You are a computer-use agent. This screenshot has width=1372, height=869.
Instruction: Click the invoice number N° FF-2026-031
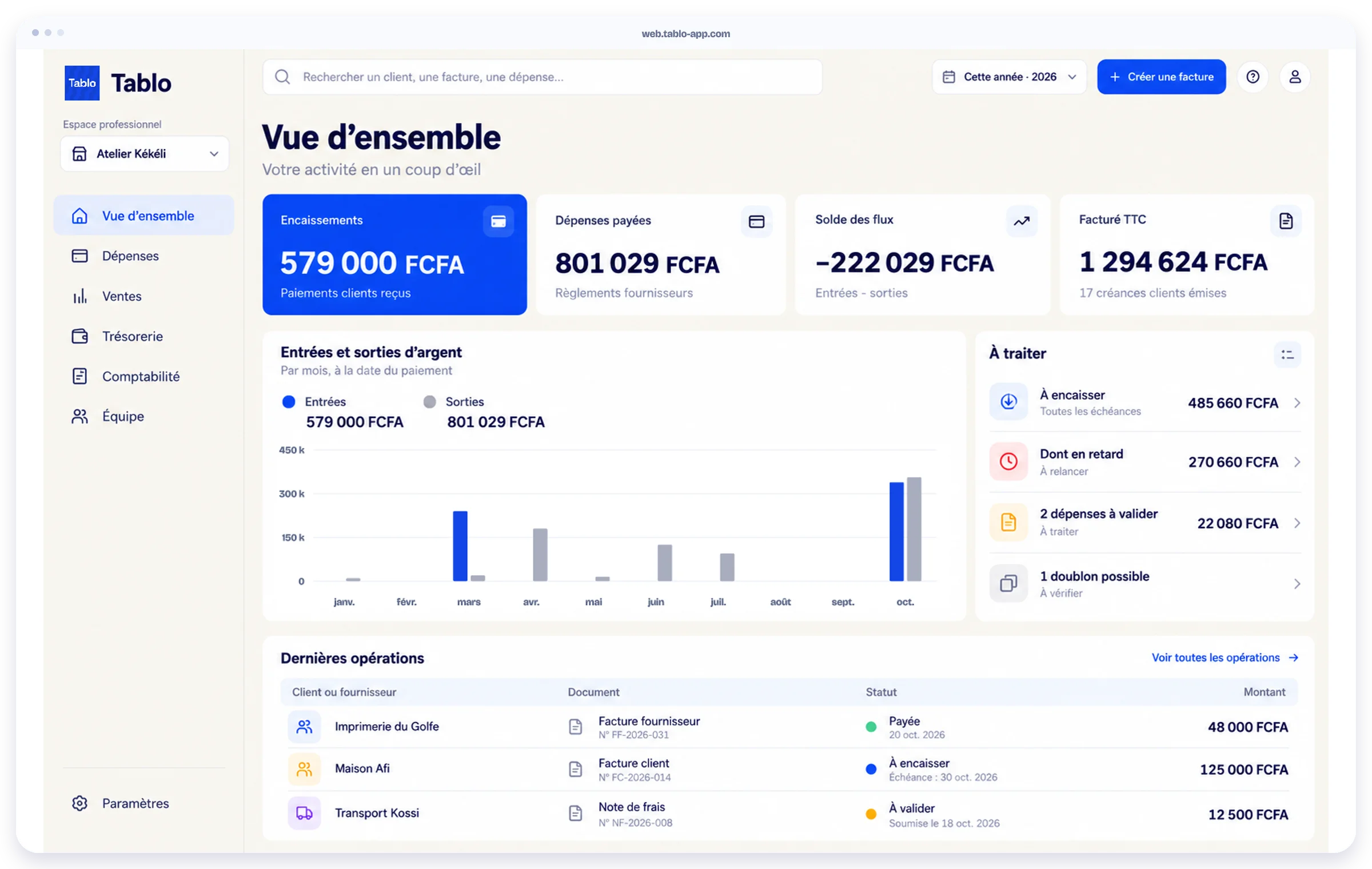click(633, 735)
